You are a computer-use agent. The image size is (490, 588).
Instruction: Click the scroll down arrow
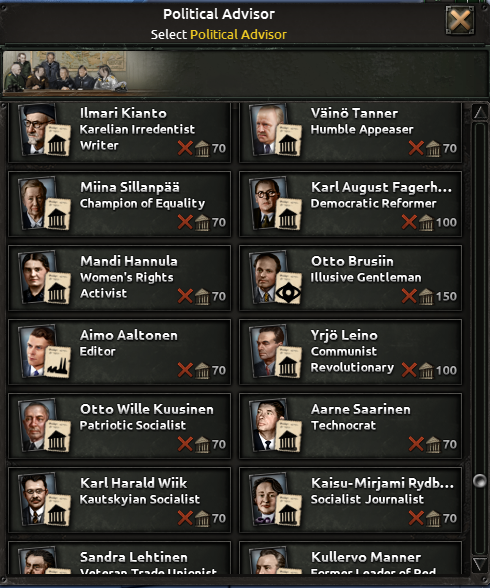click(480, 564)
